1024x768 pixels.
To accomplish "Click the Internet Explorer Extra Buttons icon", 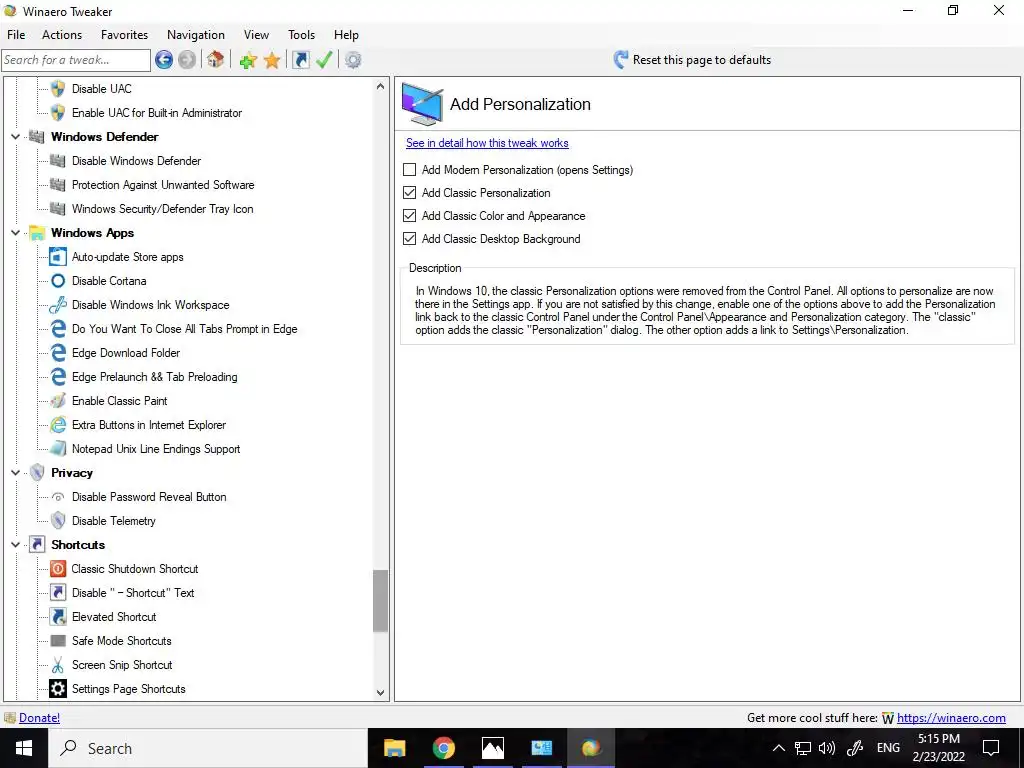I will [58, 425].
